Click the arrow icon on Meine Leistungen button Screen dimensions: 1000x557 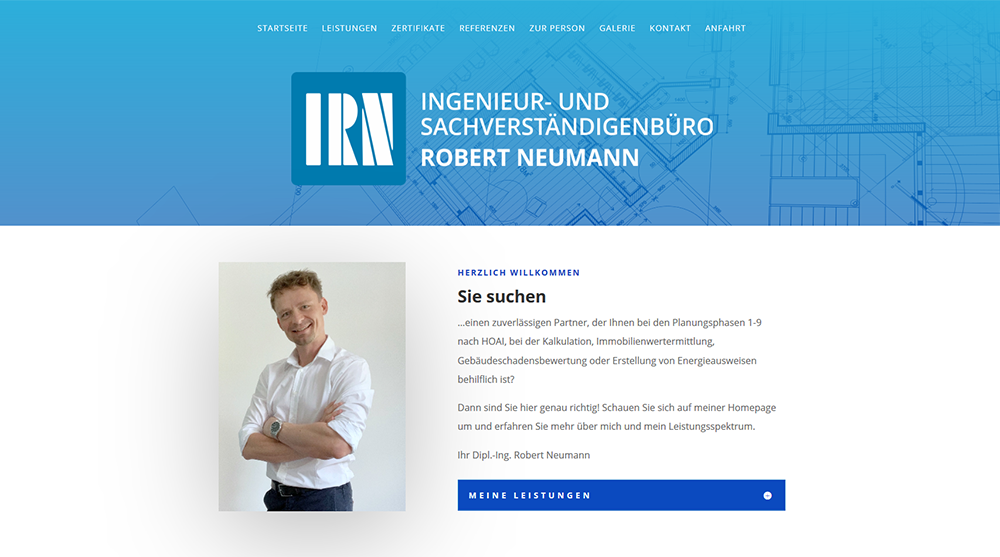click(x=767, y=496)
